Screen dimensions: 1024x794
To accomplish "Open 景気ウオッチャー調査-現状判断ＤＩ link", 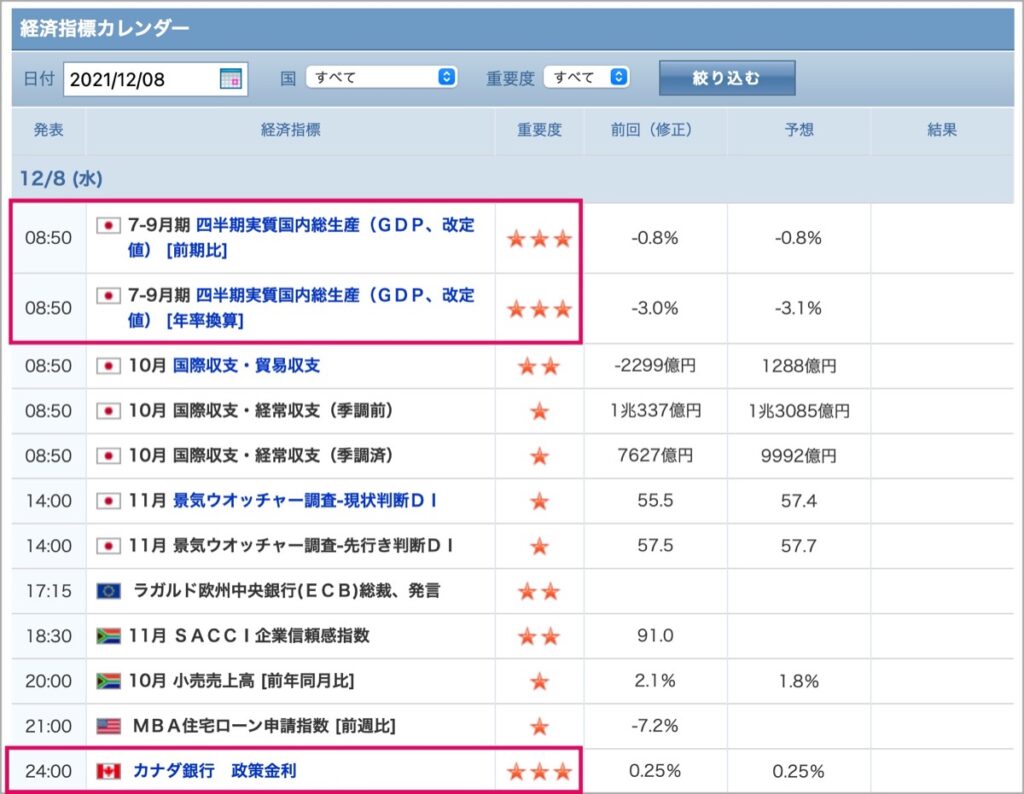I will point(306,501).
